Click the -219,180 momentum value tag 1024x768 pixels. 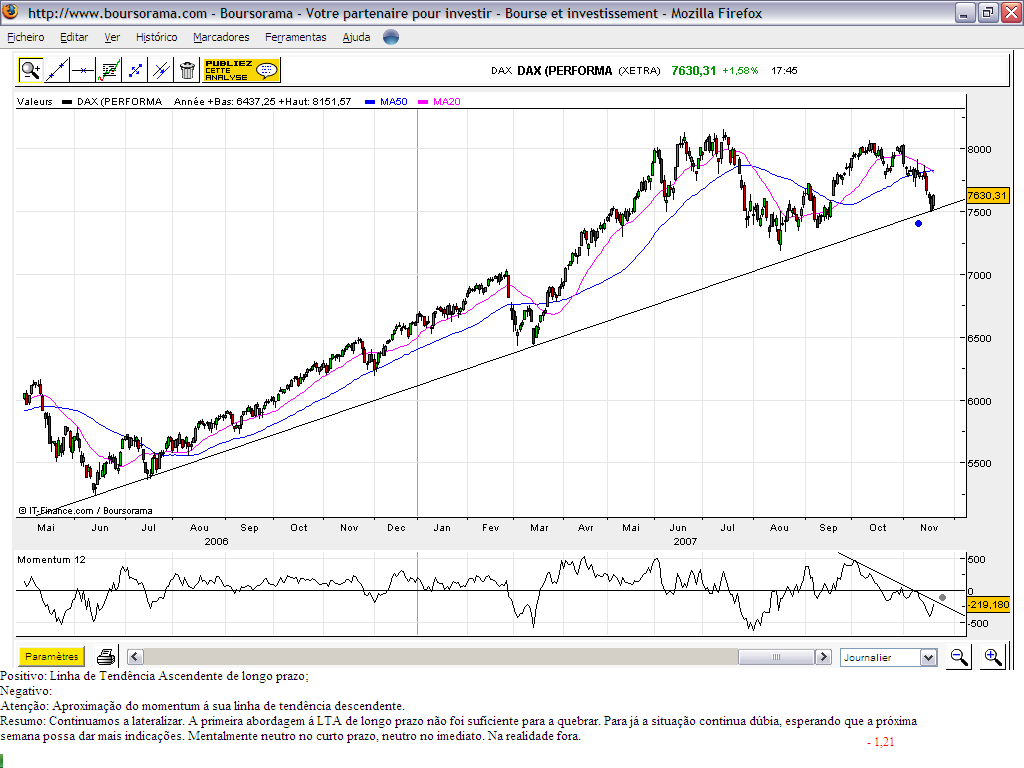[x=987, y=605]
